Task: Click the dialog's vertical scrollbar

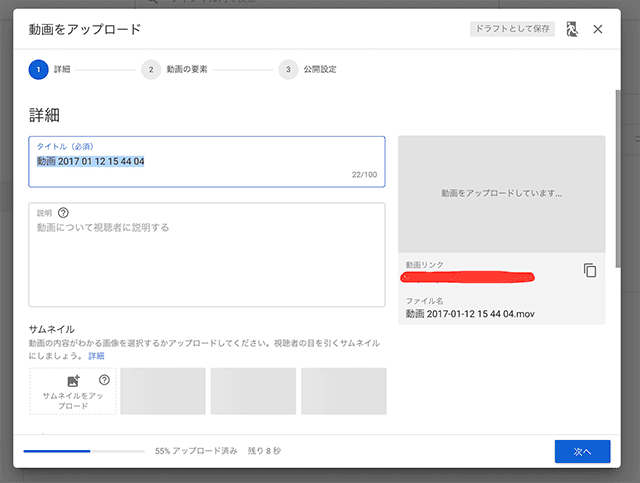Action: (x=618, y=179)
